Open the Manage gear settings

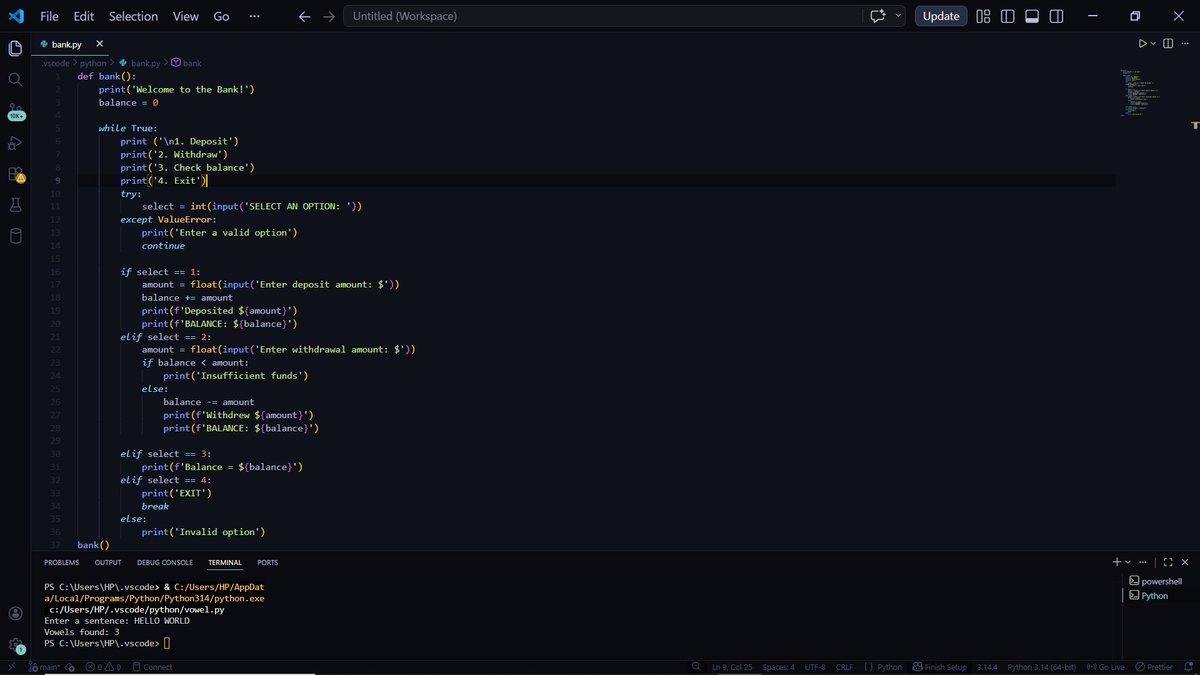pos(15,645)
